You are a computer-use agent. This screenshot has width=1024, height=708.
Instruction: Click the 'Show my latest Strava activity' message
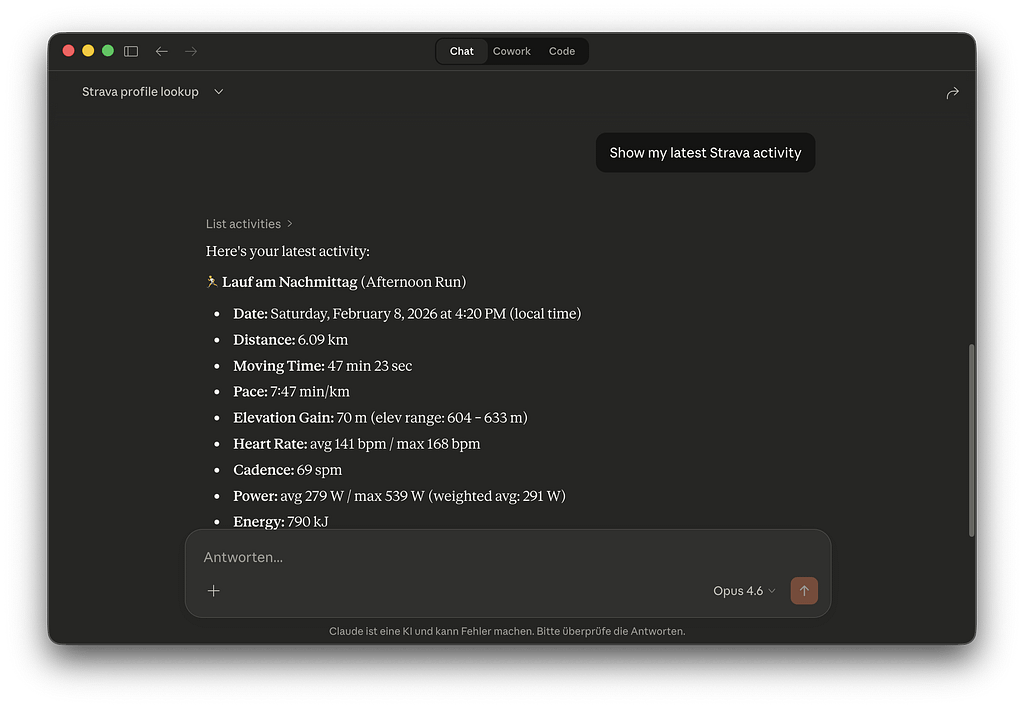[705, 153]
